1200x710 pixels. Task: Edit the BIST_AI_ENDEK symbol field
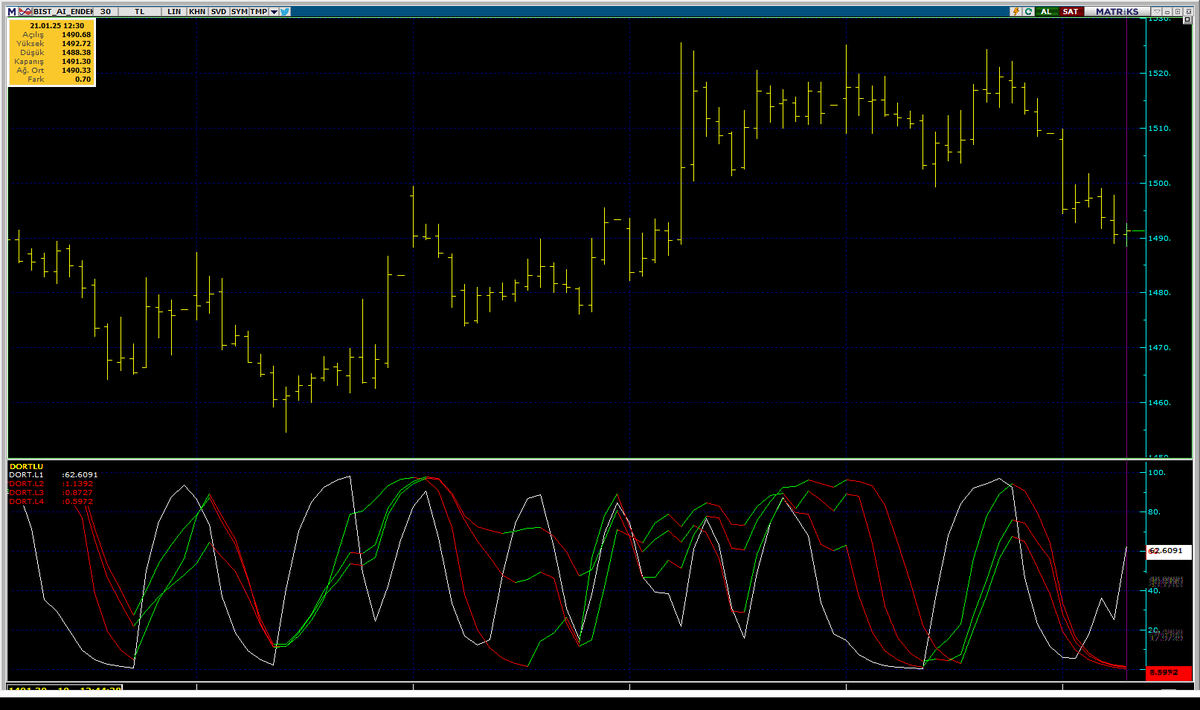tap(63, 11)
